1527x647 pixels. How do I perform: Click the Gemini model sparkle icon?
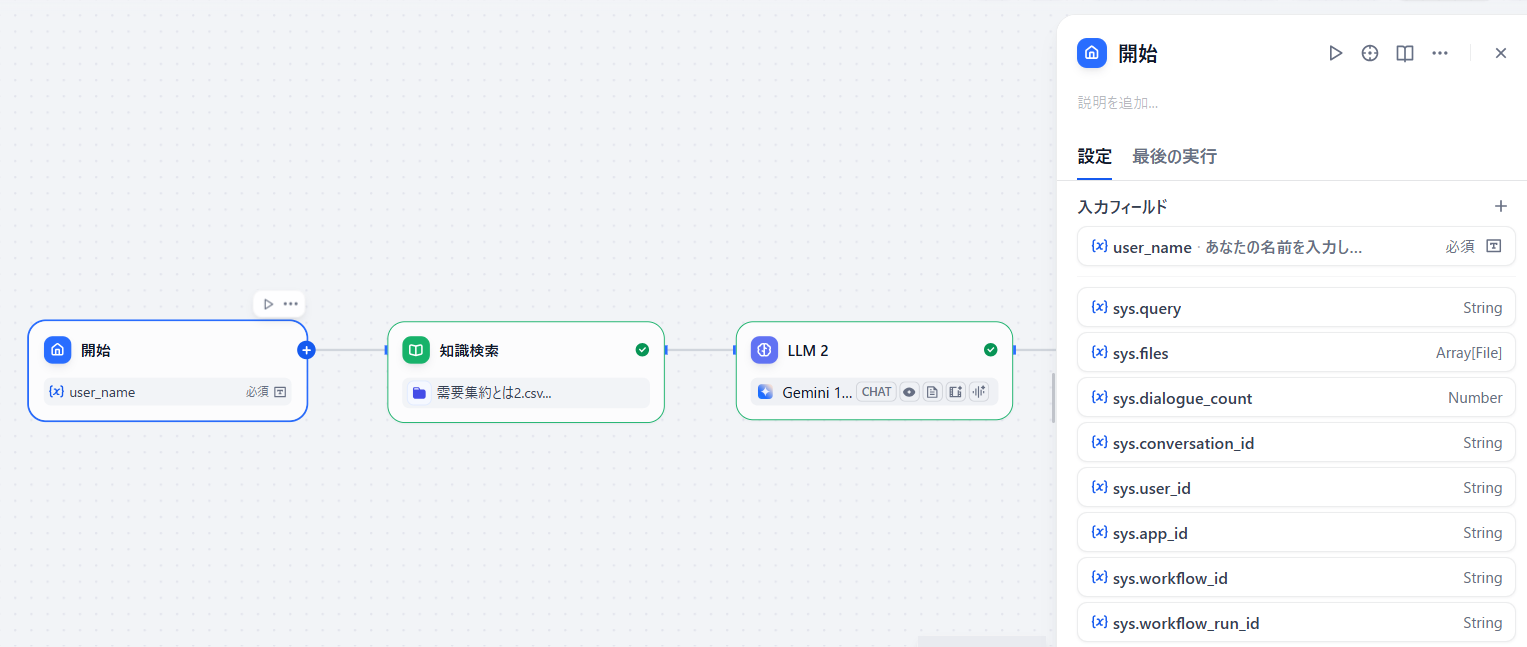[765, 392]
